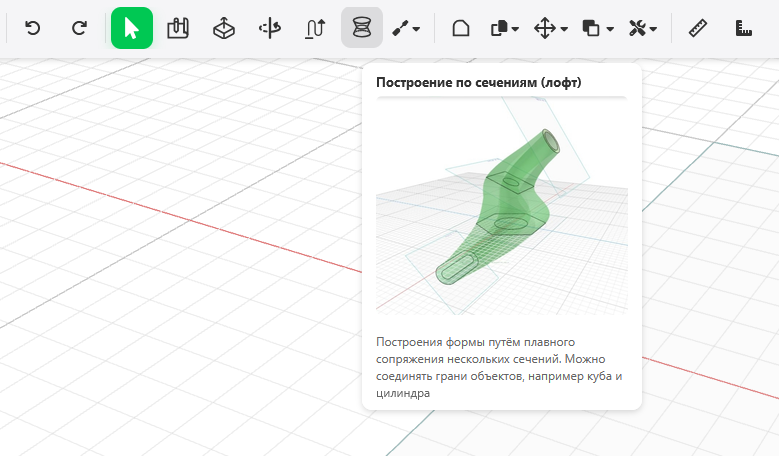Choose the Extrude tool
This screenshot has height=456, width=779.
pos(224,28)
